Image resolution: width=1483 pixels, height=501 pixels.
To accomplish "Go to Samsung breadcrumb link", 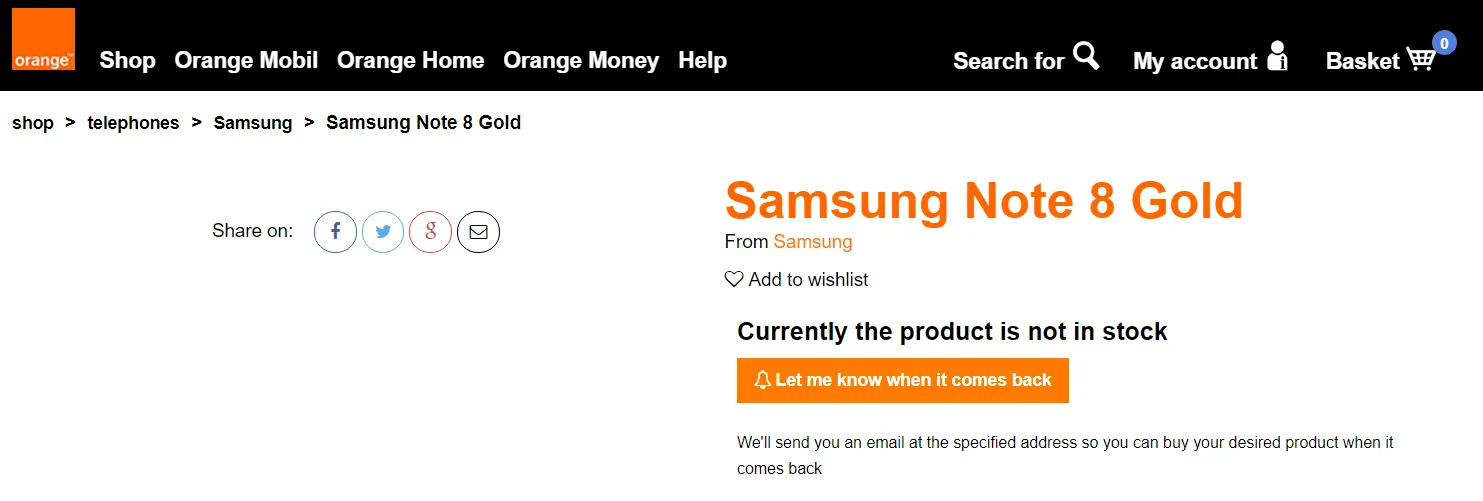I will [253, 123].
